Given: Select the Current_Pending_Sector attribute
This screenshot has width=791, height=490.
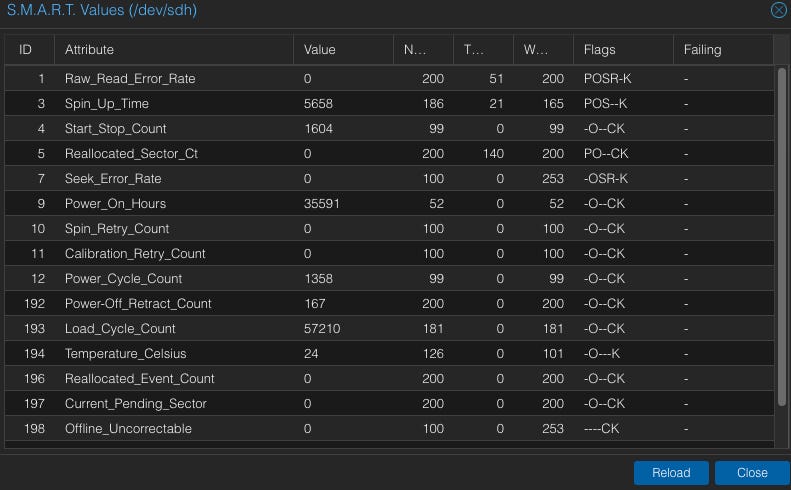Looking at the screenshot, I should tap(136, 403).
